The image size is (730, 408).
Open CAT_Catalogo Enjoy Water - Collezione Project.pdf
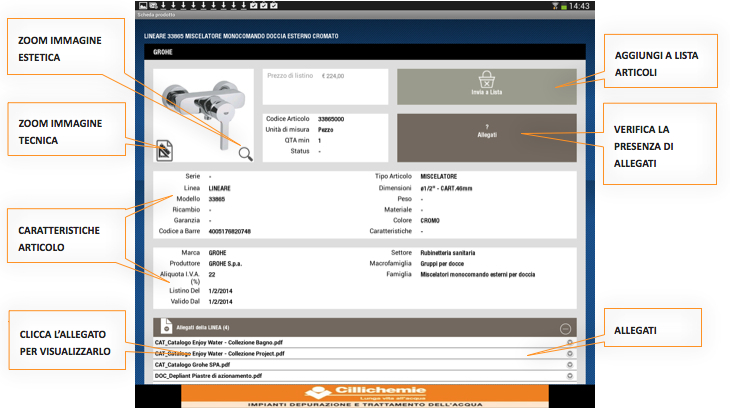tap(220, 354)
